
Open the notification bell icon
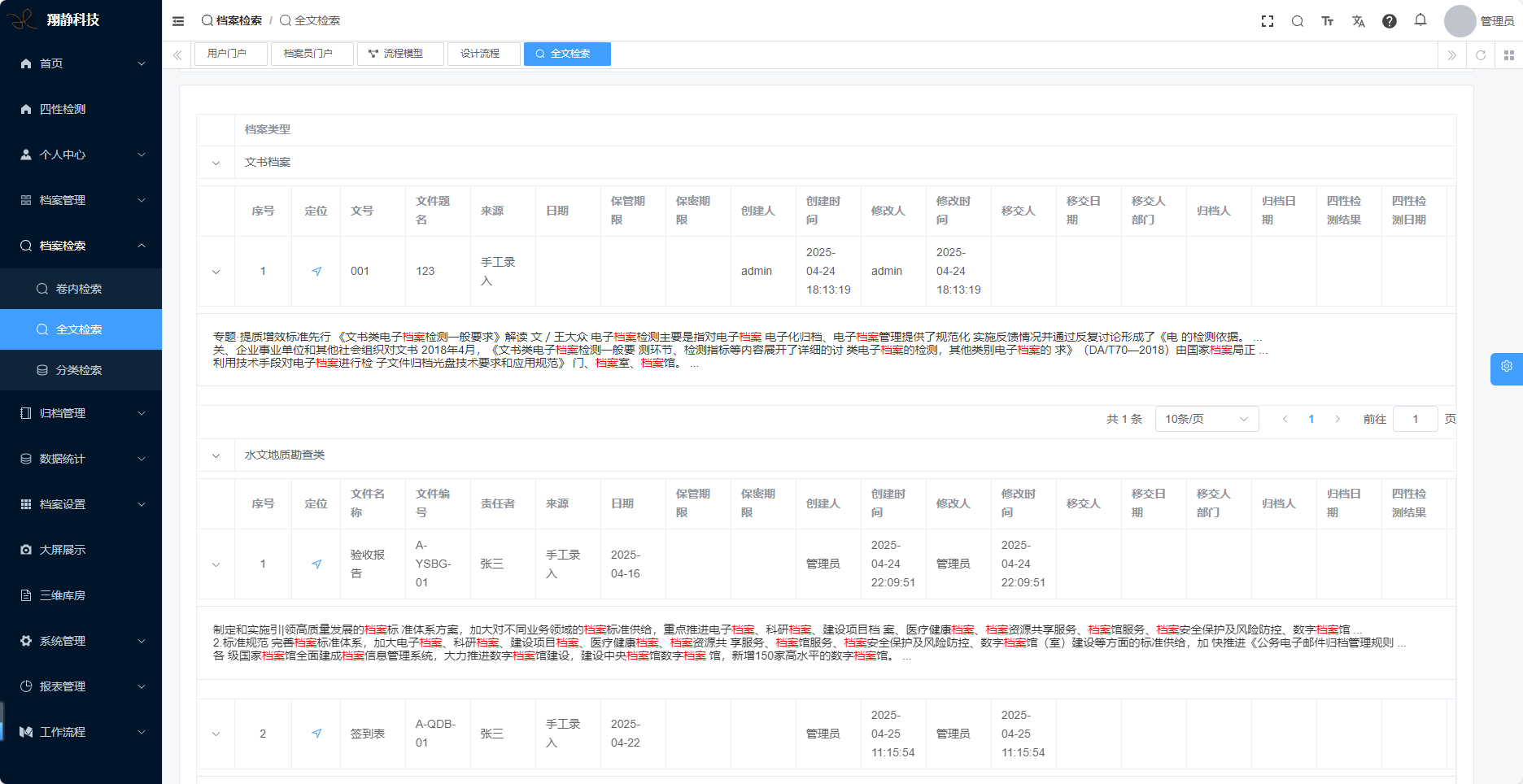click(x=1420, y=20)
